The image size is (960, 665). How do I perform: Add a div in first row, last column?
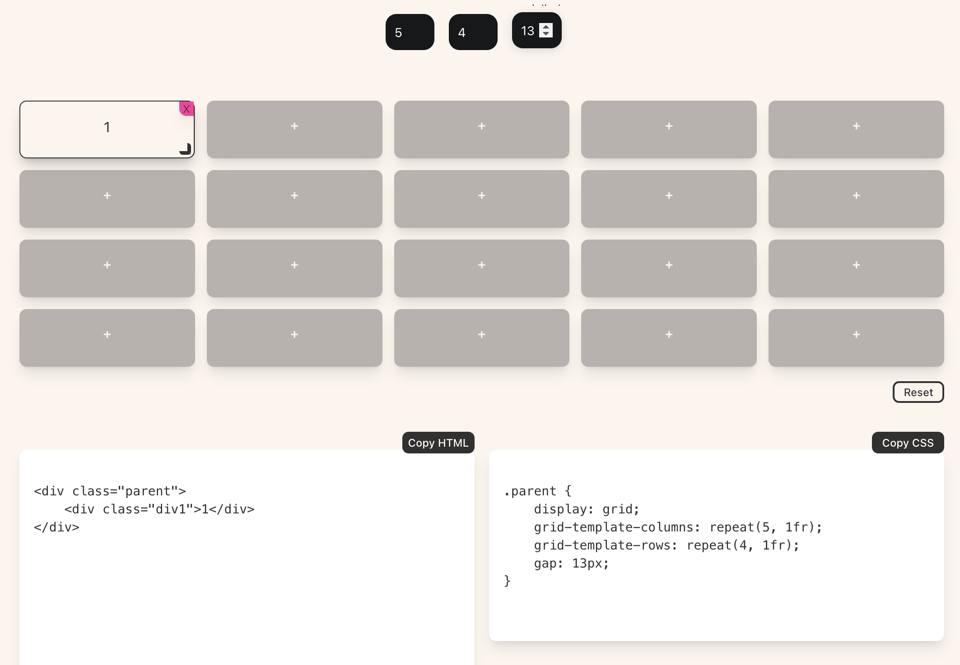(x=856, y=128)
